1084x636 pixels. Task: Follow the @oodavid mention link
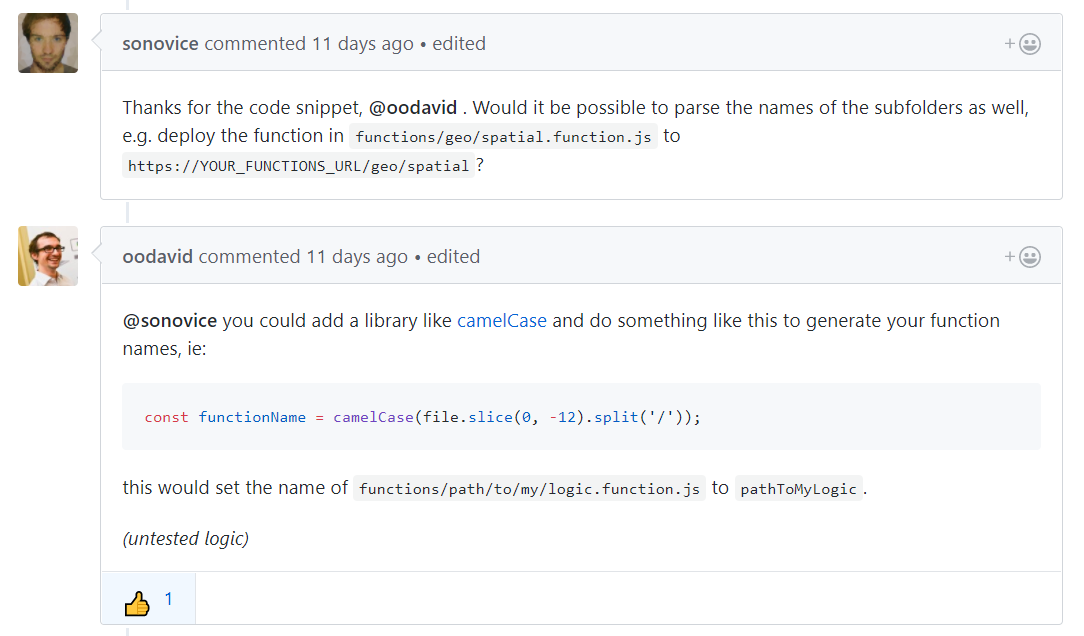[x=413, y=107]
